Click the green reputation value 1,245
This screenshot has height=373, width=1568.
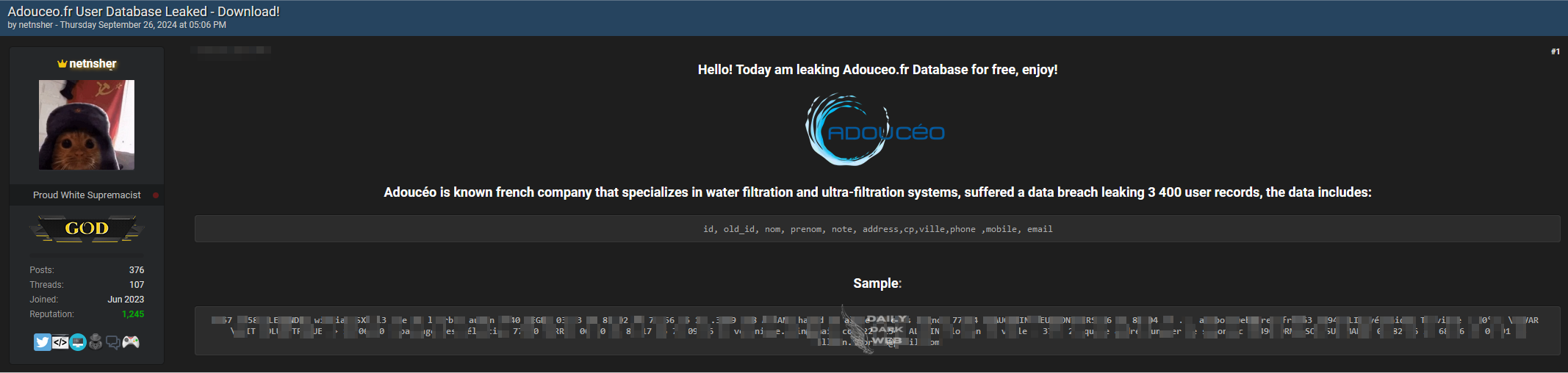[x=133, y=314]
